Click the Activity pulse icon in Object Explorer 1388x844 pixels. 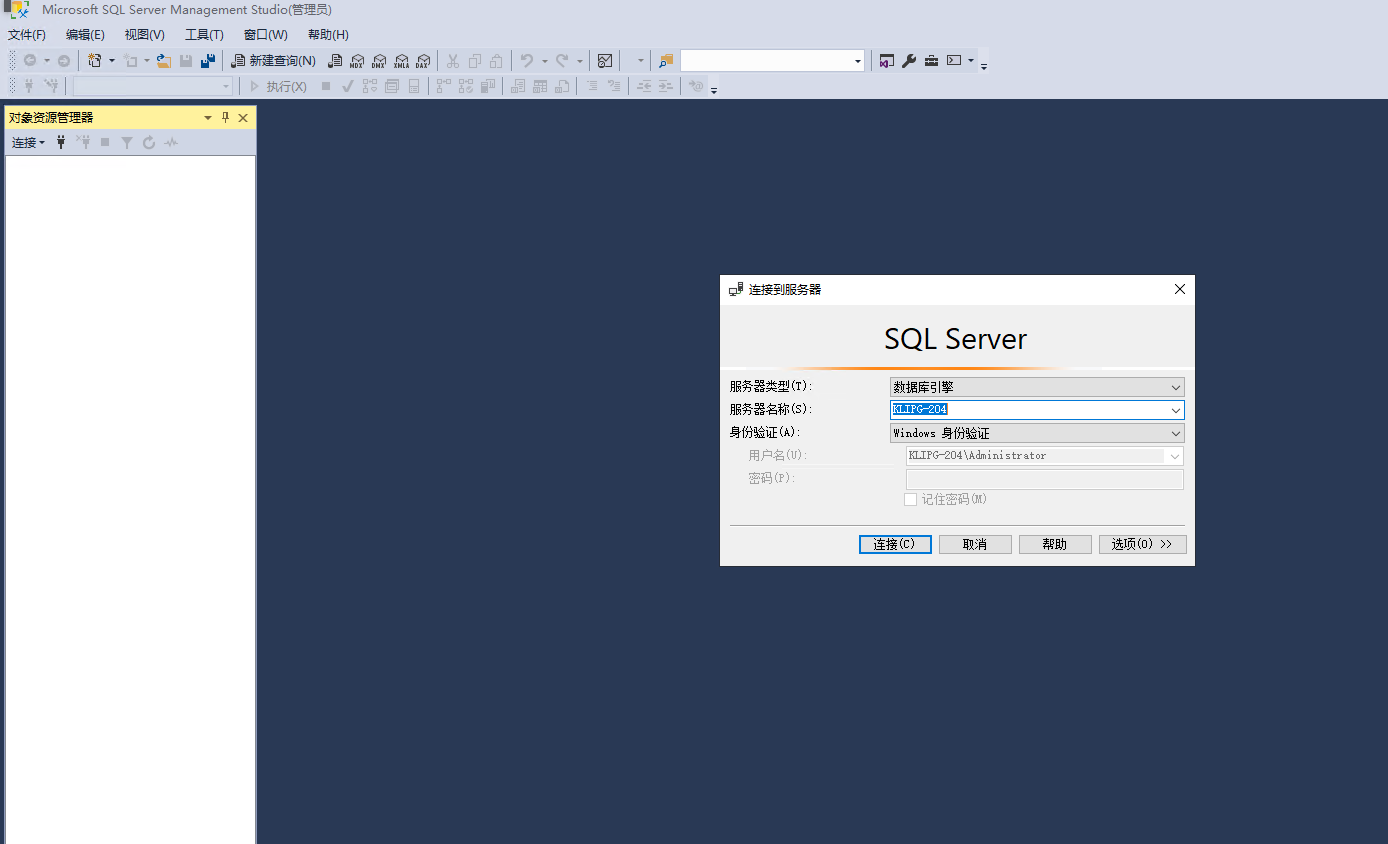tap(171, 143)
